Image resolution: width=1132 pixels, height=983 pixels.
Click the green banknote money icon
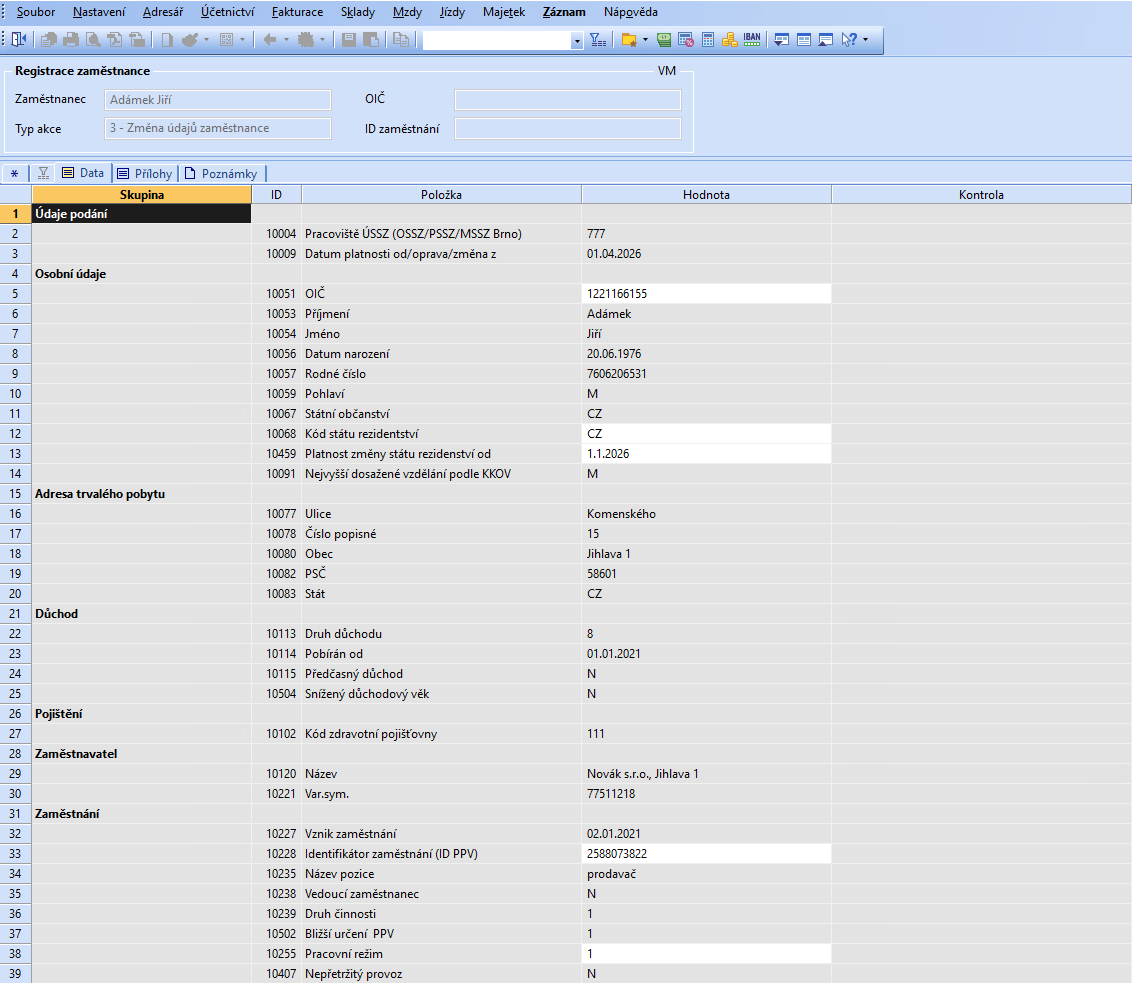665,40
